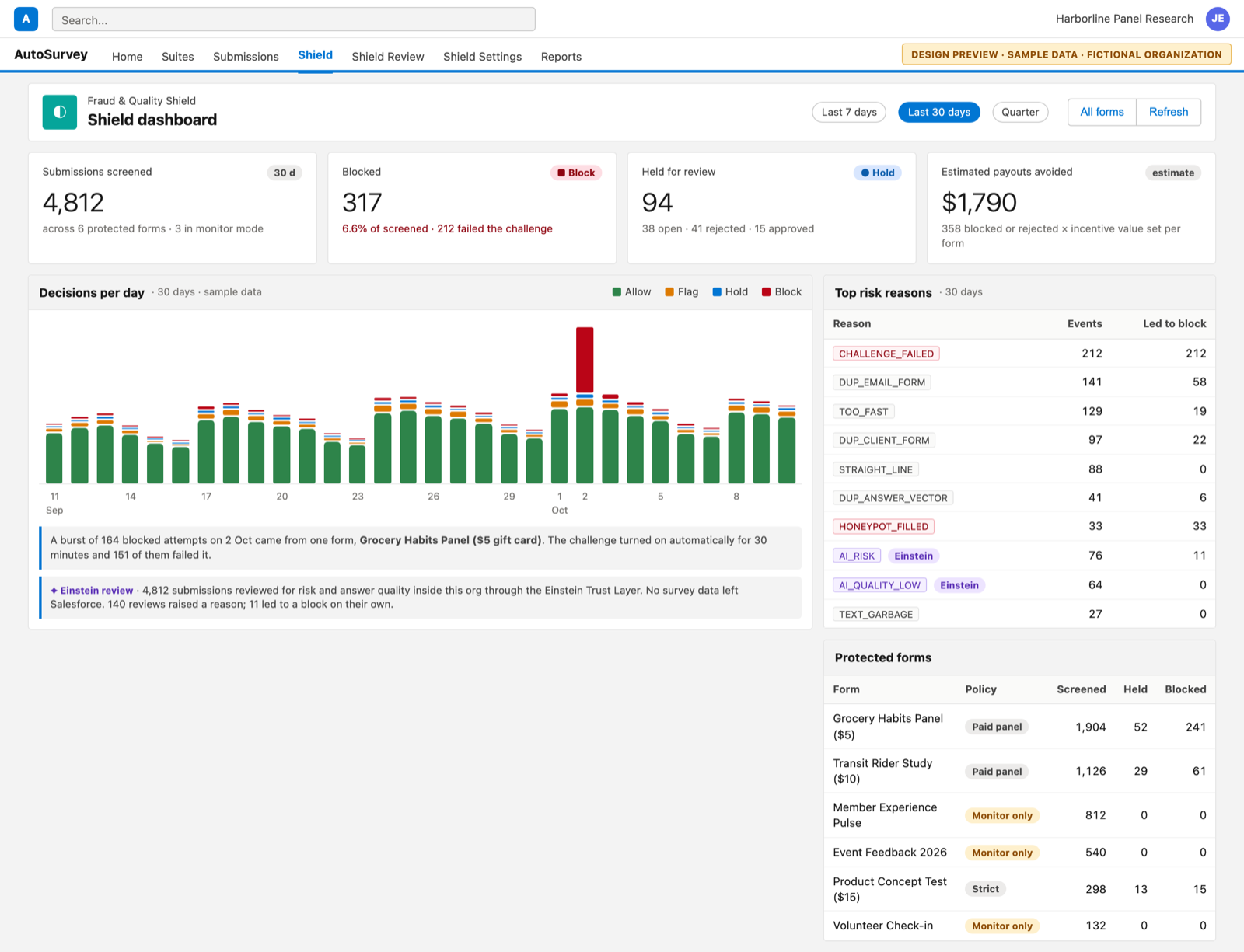1244x952 pixels.
Task: Click the Shield dashboard teal icon
Action: pyautogui.click(x=60, y=112)
